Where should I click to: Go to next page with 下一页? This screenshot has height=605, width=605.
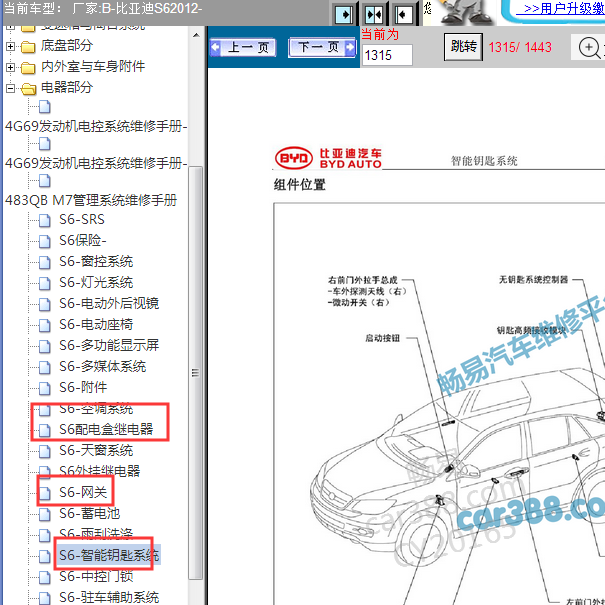(323, 48)
